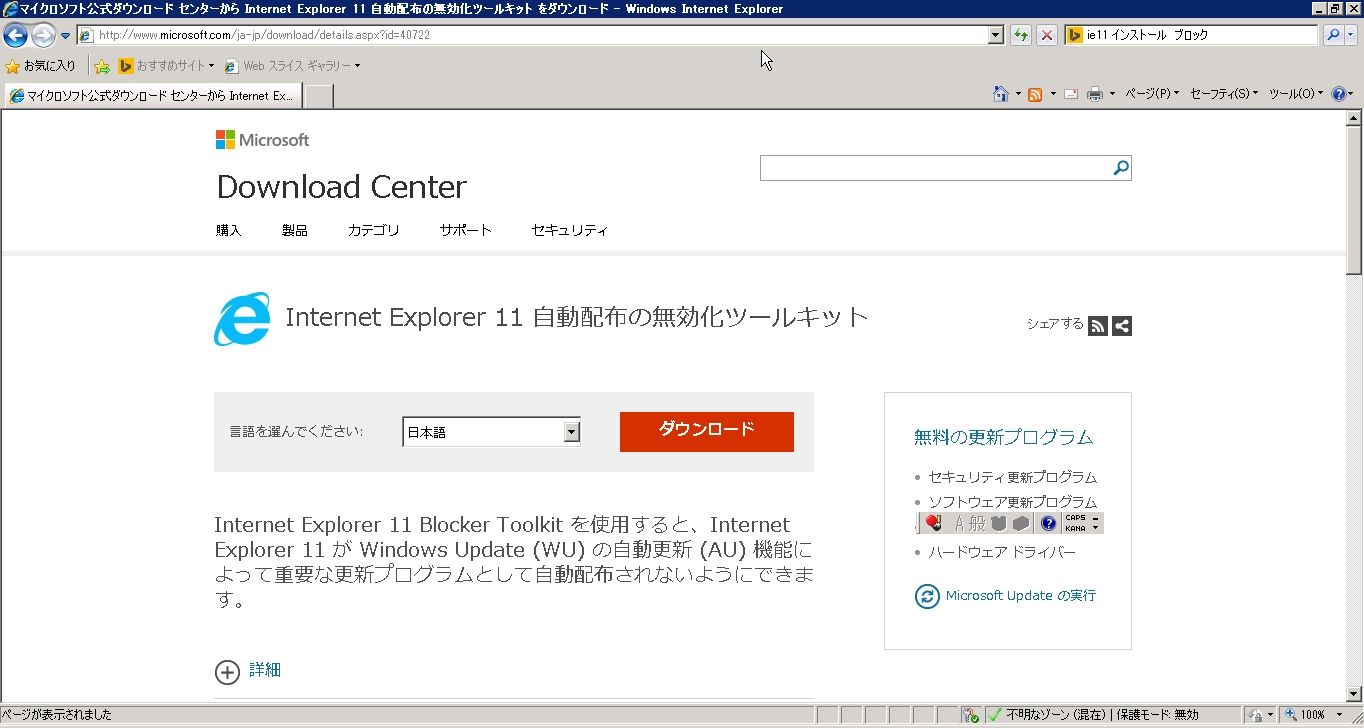Click the IME help question mark

(1048, 523)
